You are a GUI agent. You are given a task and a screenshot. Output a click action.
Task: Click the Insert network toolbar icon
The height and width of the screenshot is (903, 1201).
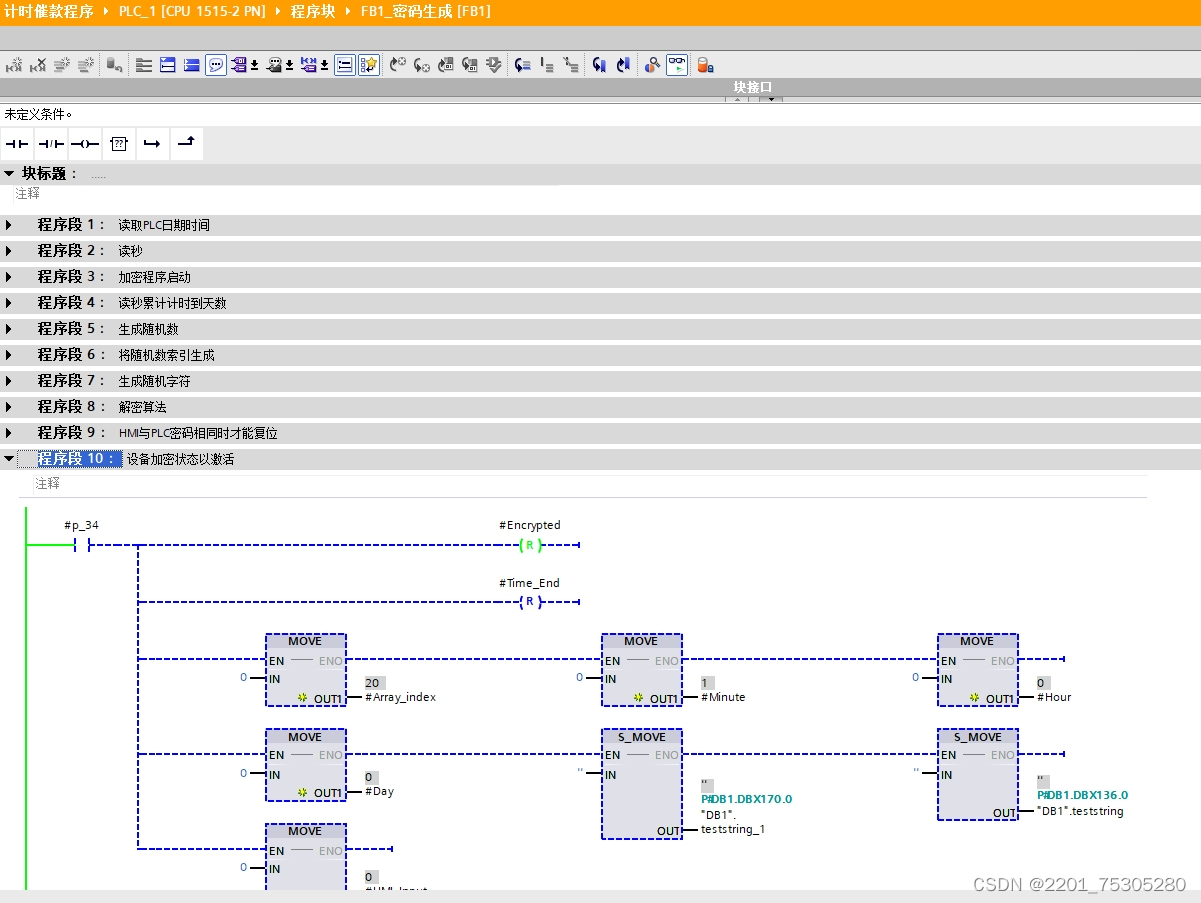click(x=14, y=65)
